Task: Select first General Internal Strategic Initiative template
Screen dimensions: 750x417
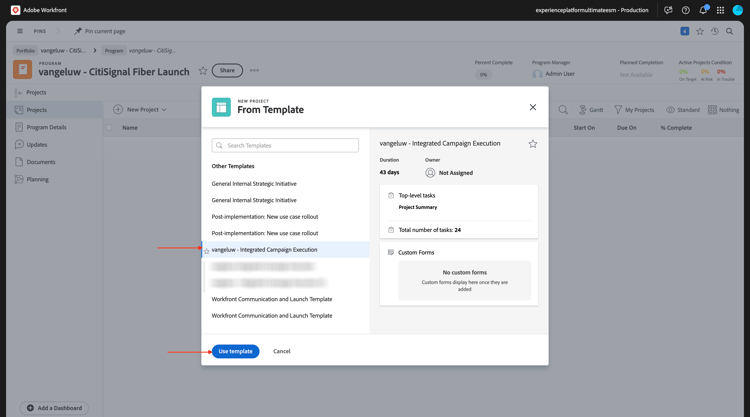Action: tap(254, 184)
